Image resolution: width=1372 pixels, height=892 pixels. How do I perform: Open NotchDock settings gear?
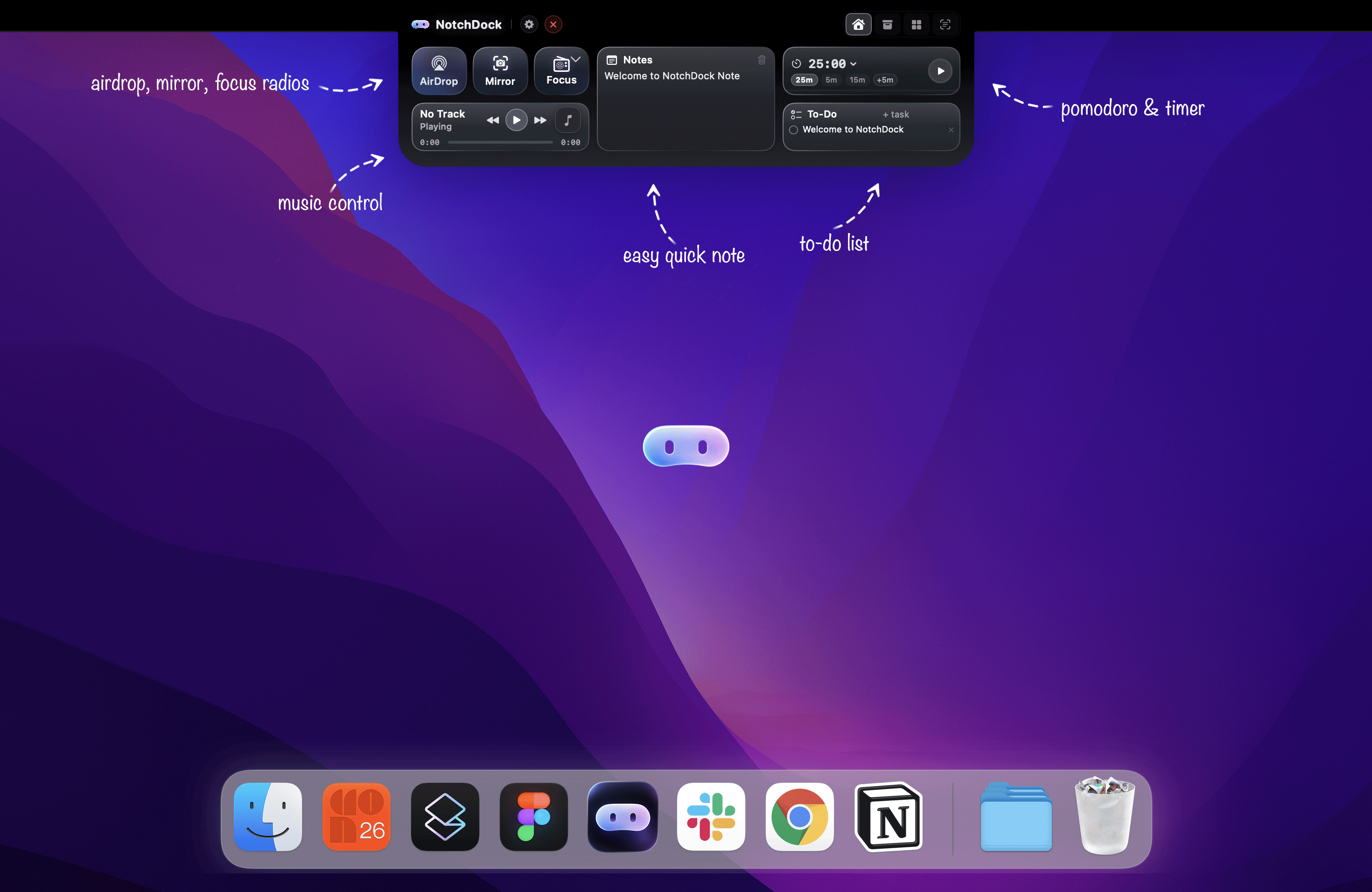529,24
